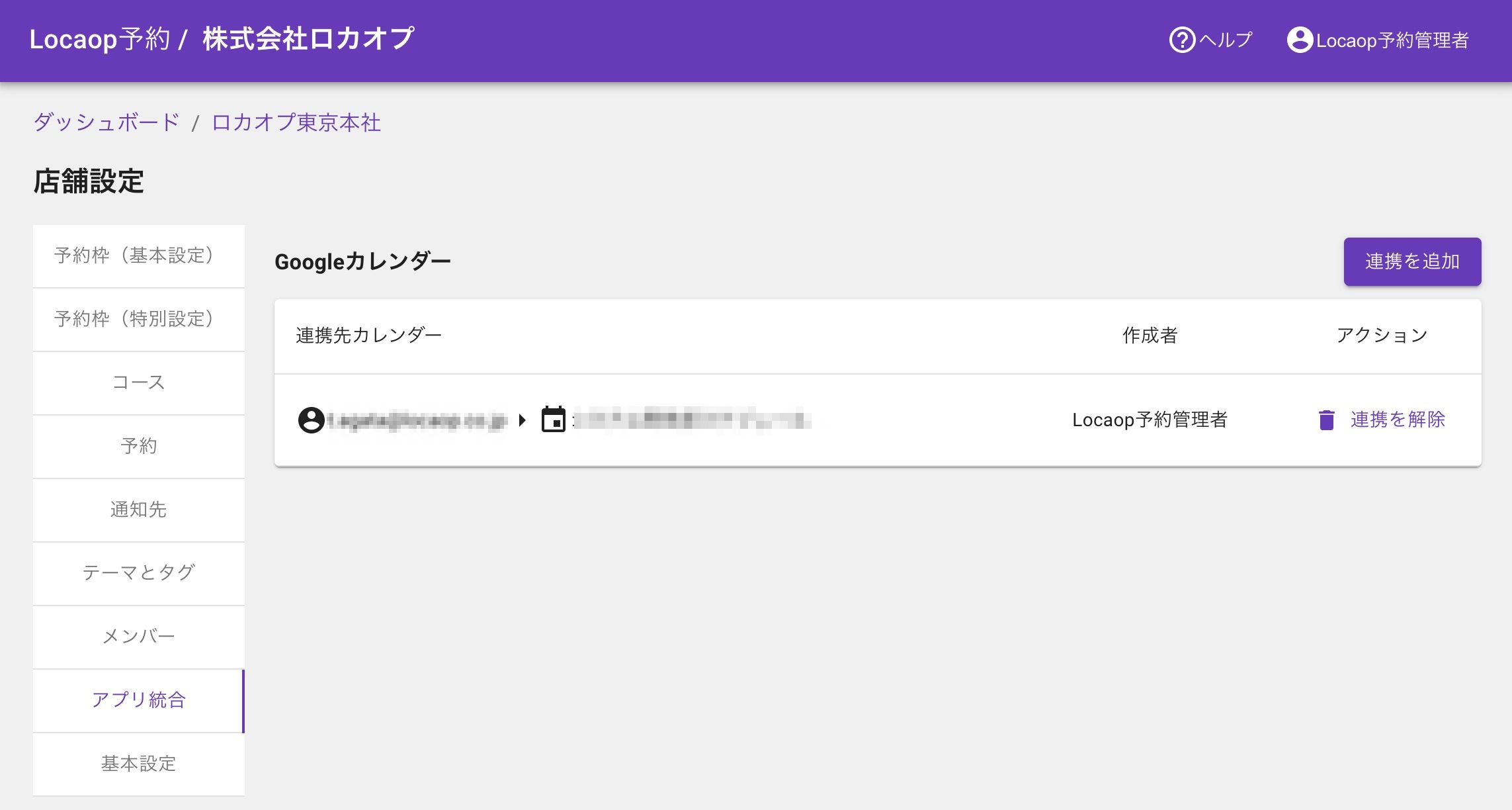This screenshot has width=1512, height=810.
Task: Select 予約枠（特別設定） in sidebar
Action: pyautogui.click(x=139, y=319)
